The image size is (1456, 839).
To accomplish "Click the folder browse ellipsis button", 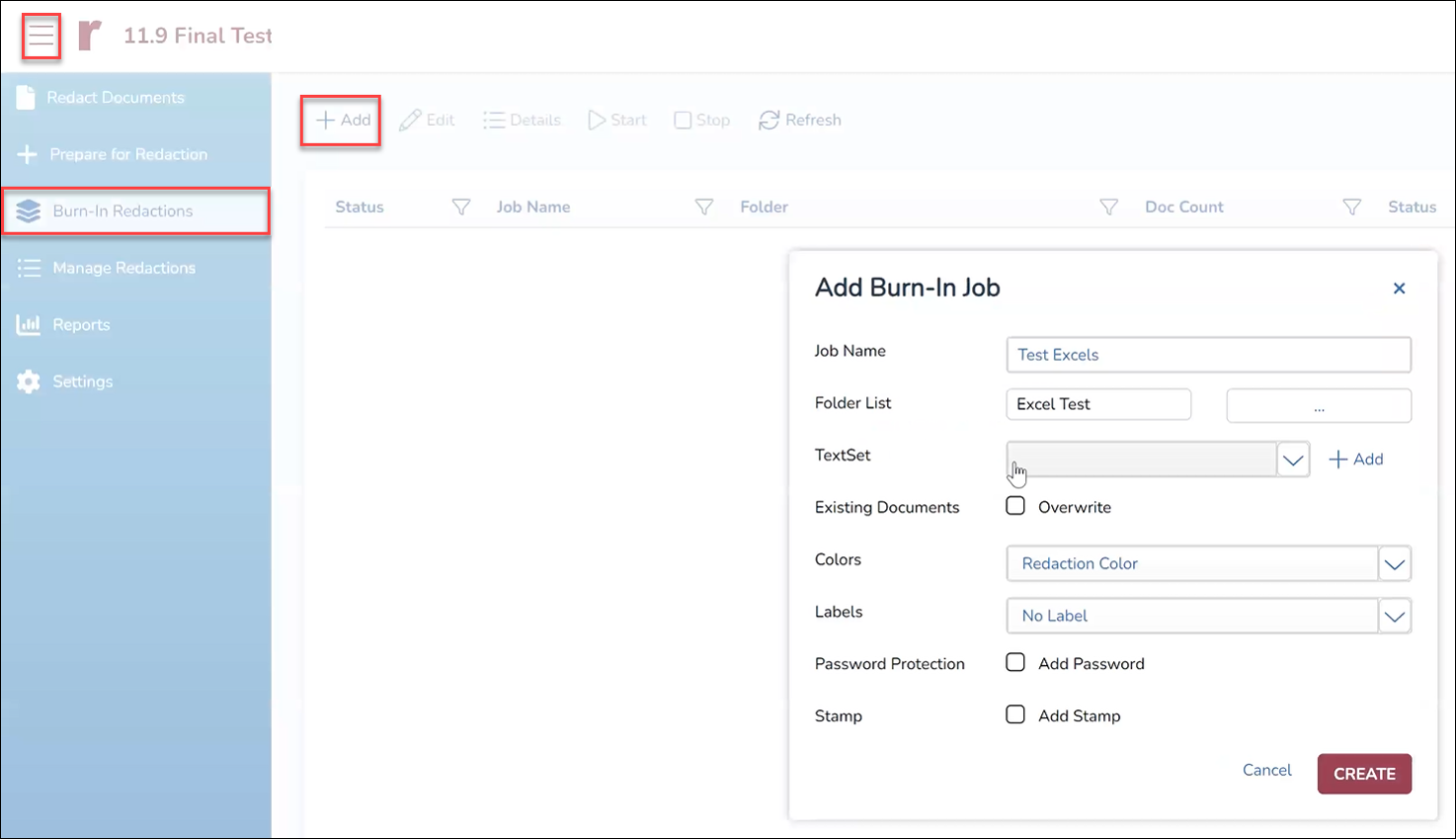I will pos(1318,405).
